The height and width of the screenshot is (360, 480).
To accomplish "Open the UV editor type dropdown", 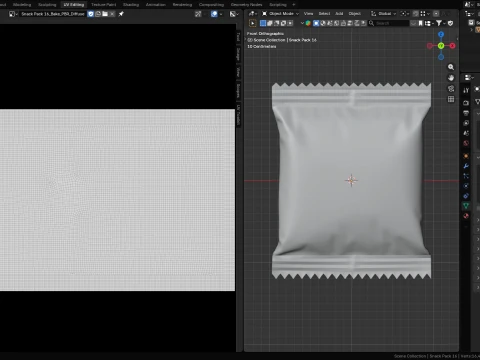I will 13,14.
